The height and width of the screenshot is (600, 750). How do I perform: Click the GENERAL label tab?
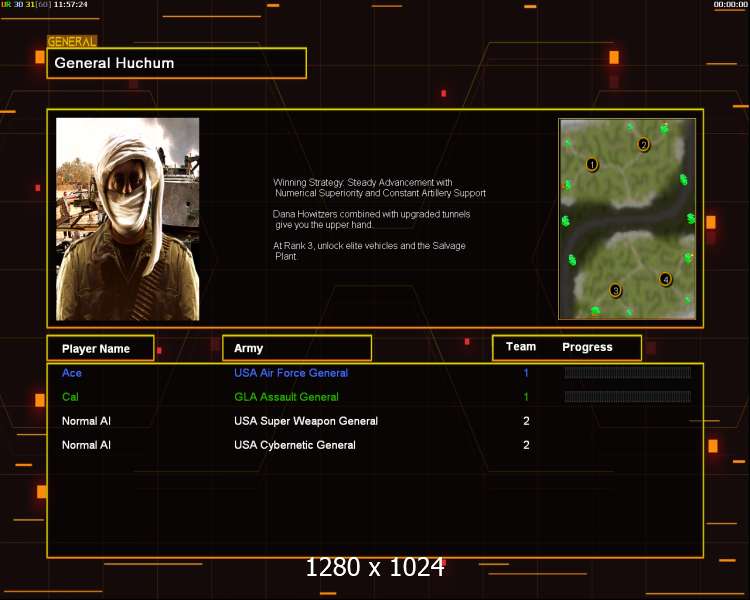(x=72, y=42)
